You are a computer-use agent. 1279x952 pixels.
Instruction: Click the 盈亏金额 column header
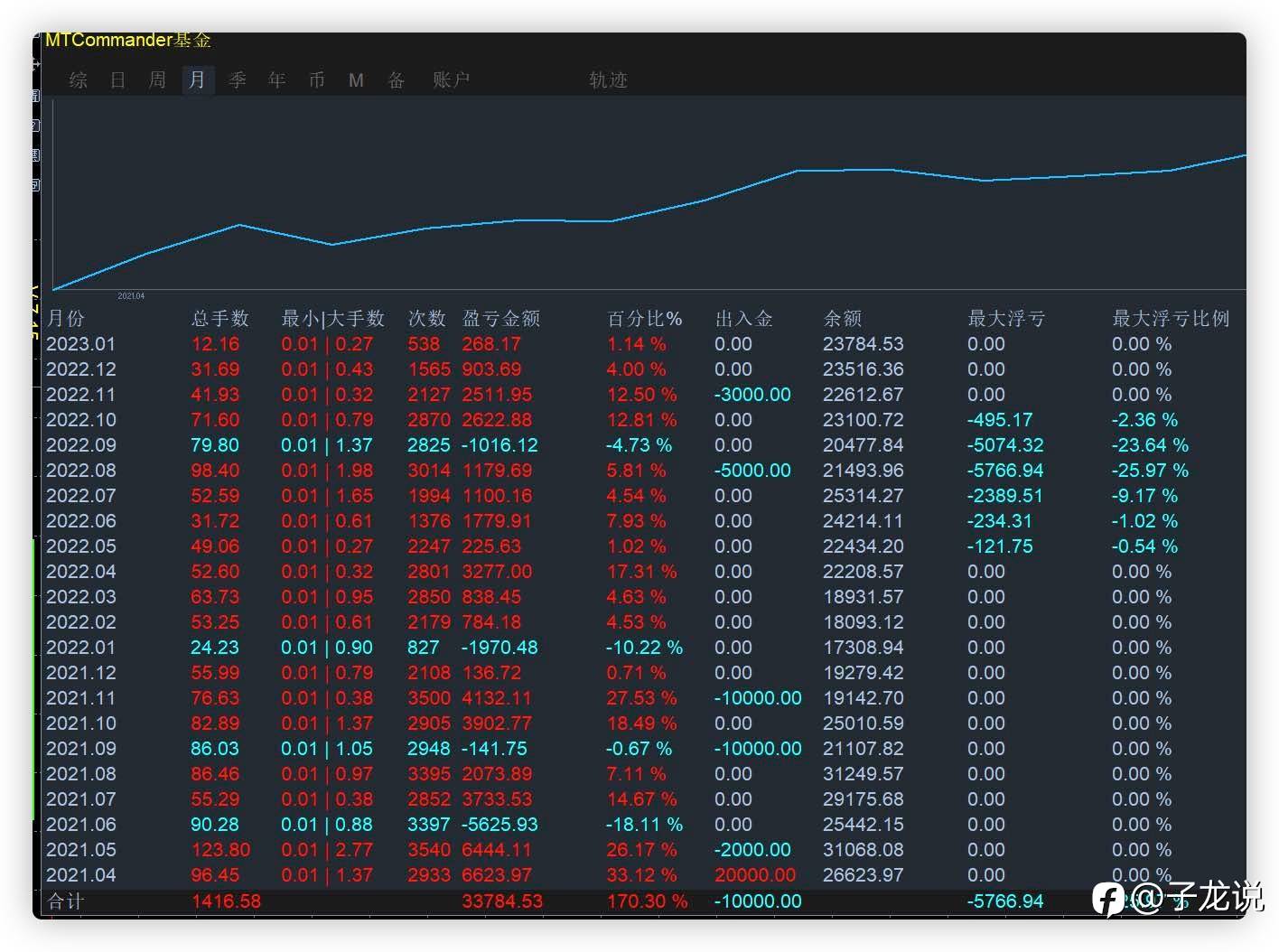point(500,319)
